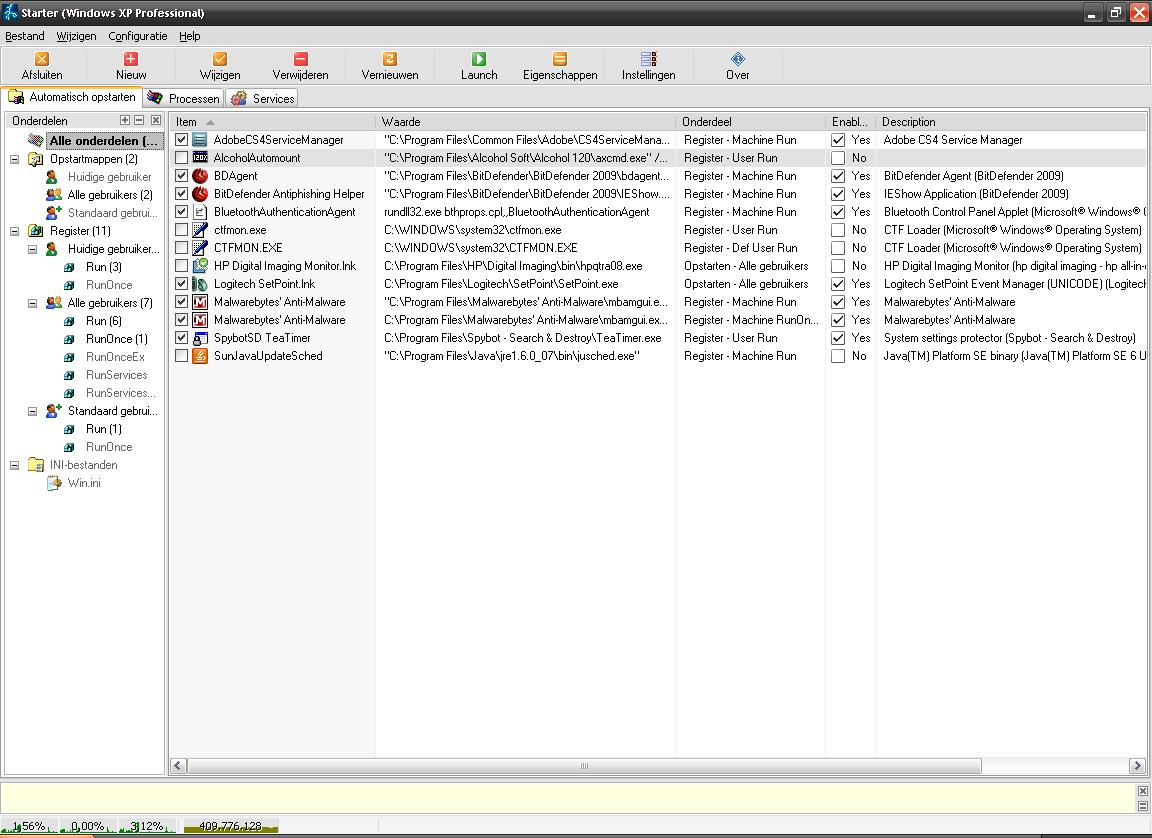Click the AdobeCS4ServiceManager row icon

point(200,140)
